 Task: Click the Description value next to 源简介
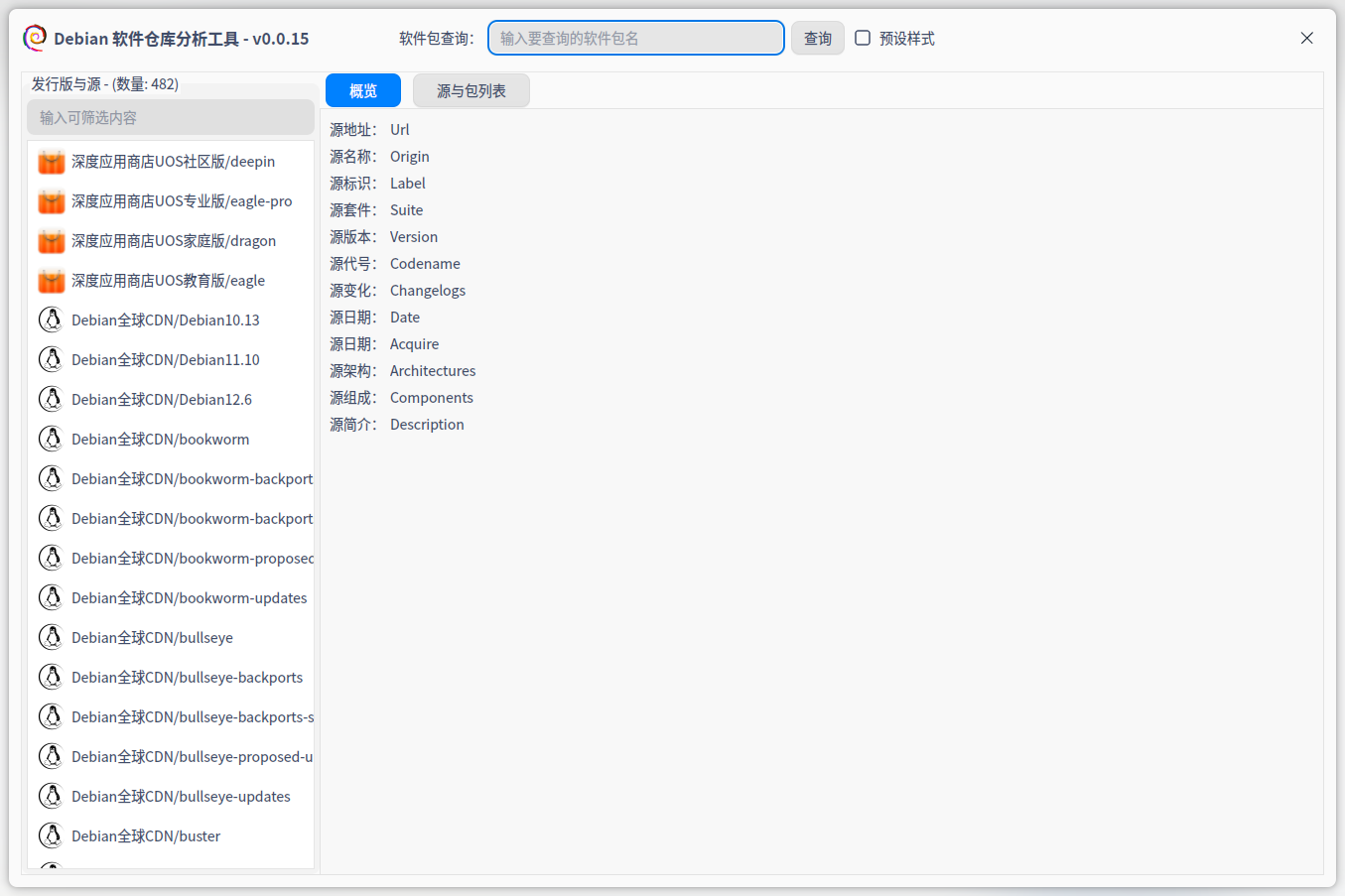[427, 425]
